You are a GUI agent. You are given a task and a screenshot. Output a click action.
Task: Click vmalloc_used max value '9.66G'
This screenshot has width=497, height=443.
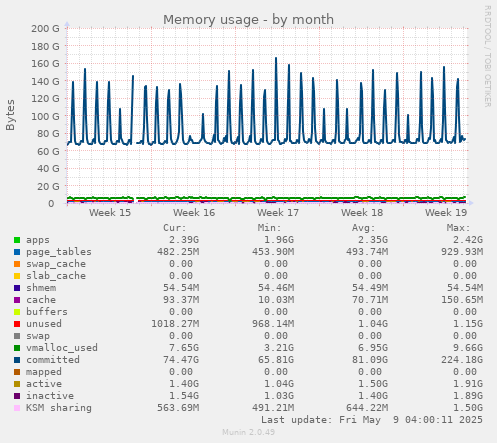468,348
